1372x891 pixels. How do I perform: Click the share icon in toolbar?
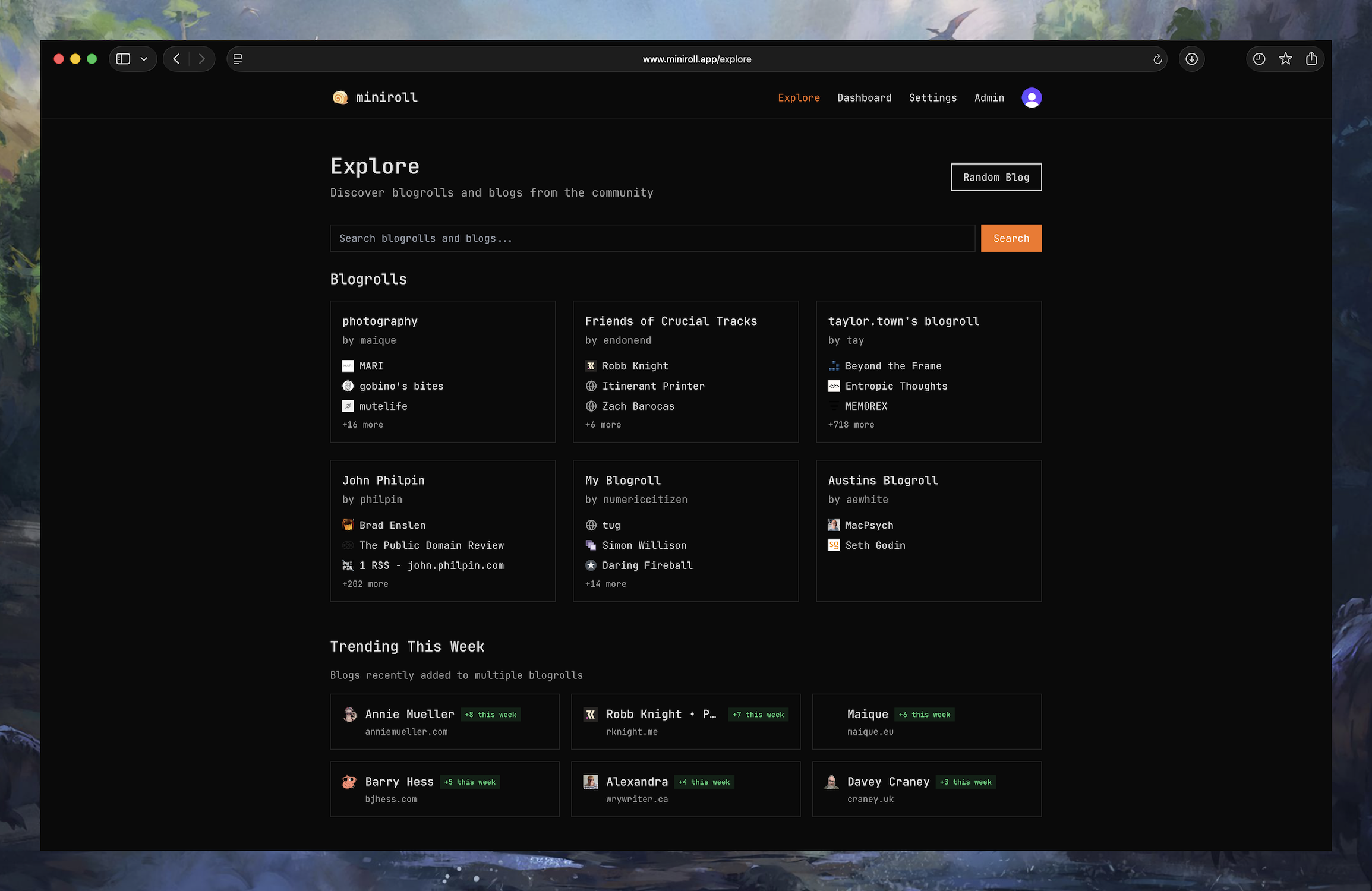point(1311,59)
